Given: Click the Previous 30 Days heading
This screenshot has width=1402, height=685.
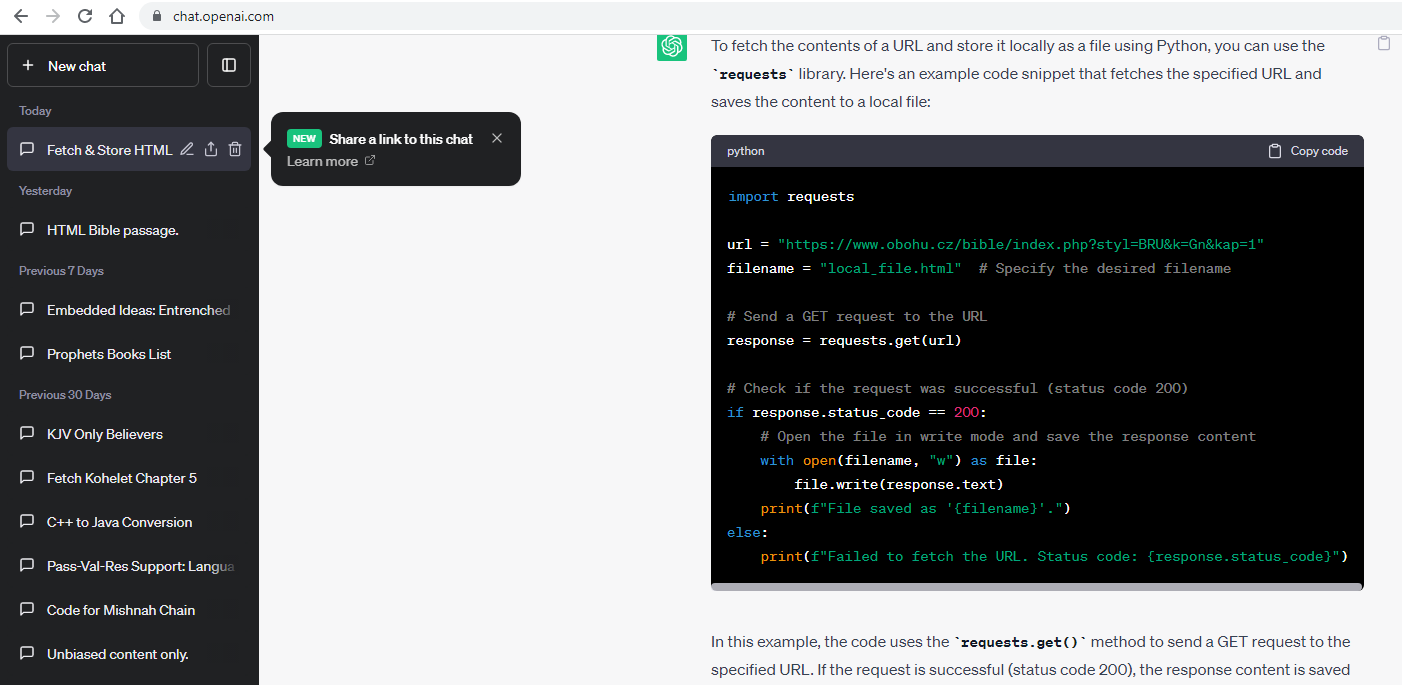Looking at the screenshot, I should tap(65, 395).
